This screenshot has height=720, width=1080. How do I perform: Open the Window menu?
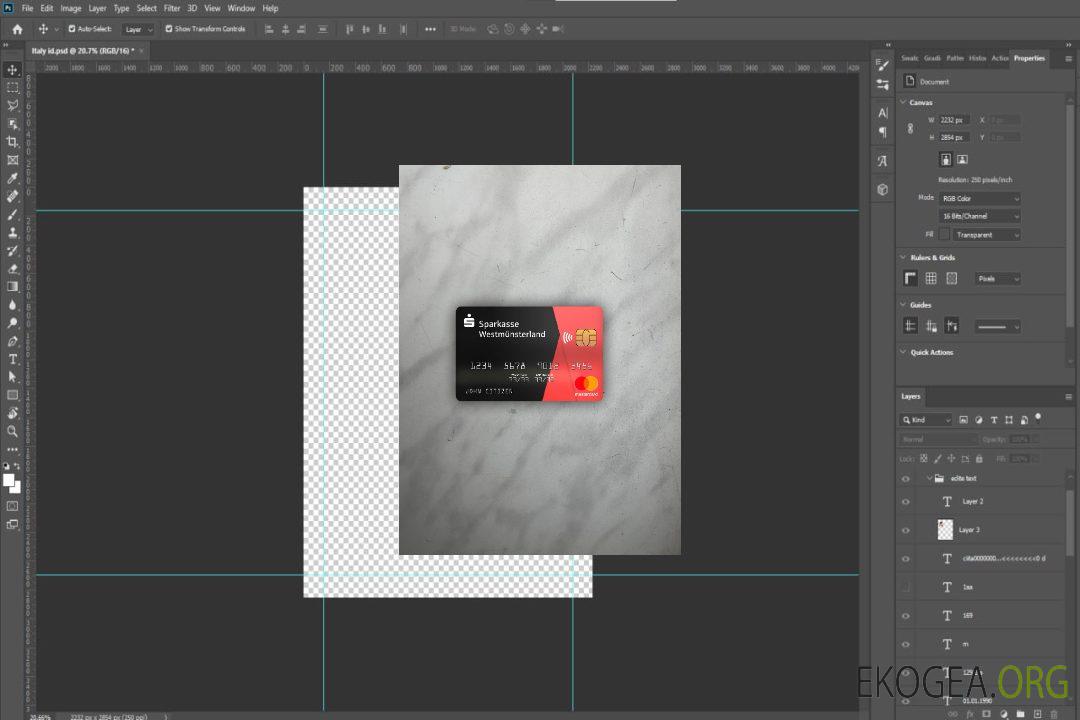point(241,8)
